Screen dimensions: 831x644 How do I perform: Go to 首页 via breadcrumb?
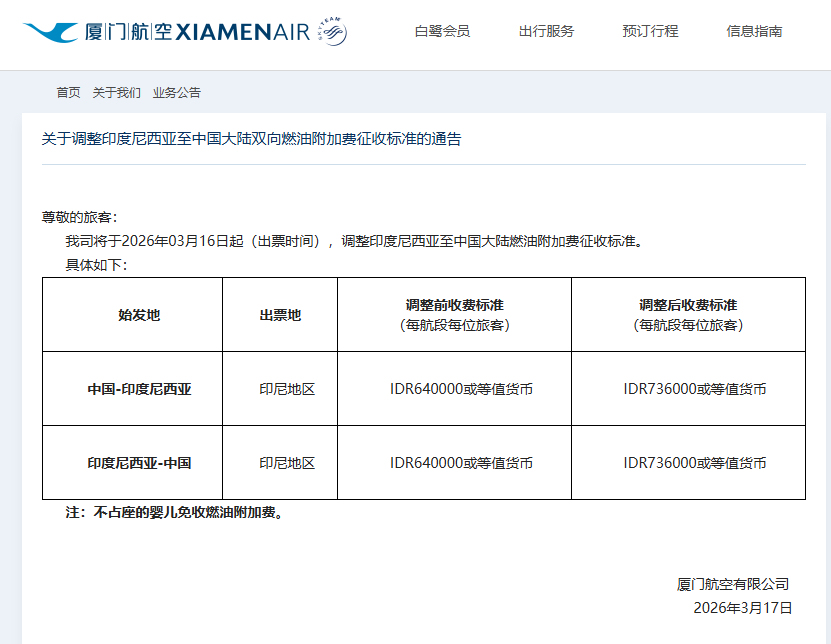pyautogui.click(x=68, y=92)
